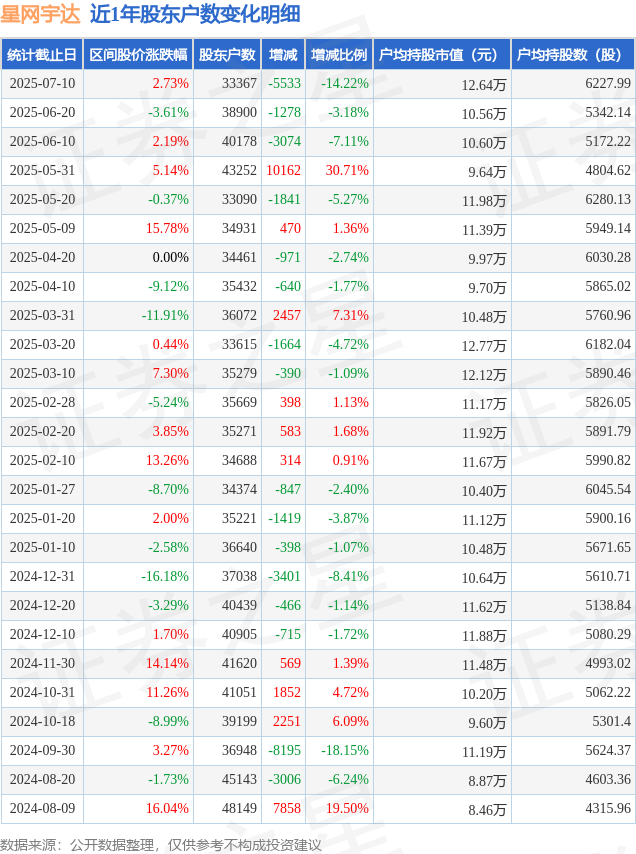This screenshot has width=636, height=854.
Task: Click the 近1年股东户数变化明细 heading
Action: tap(195, 14)
